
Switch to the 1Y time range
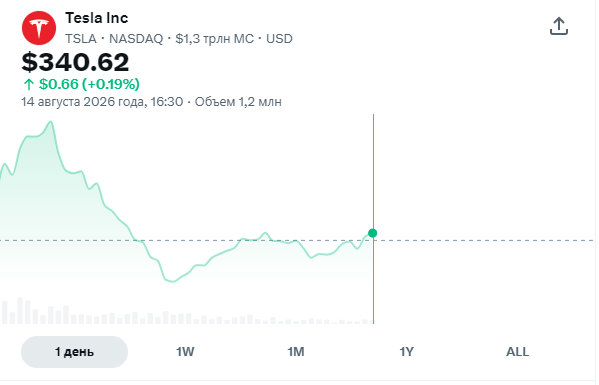[x=408, y=353]
